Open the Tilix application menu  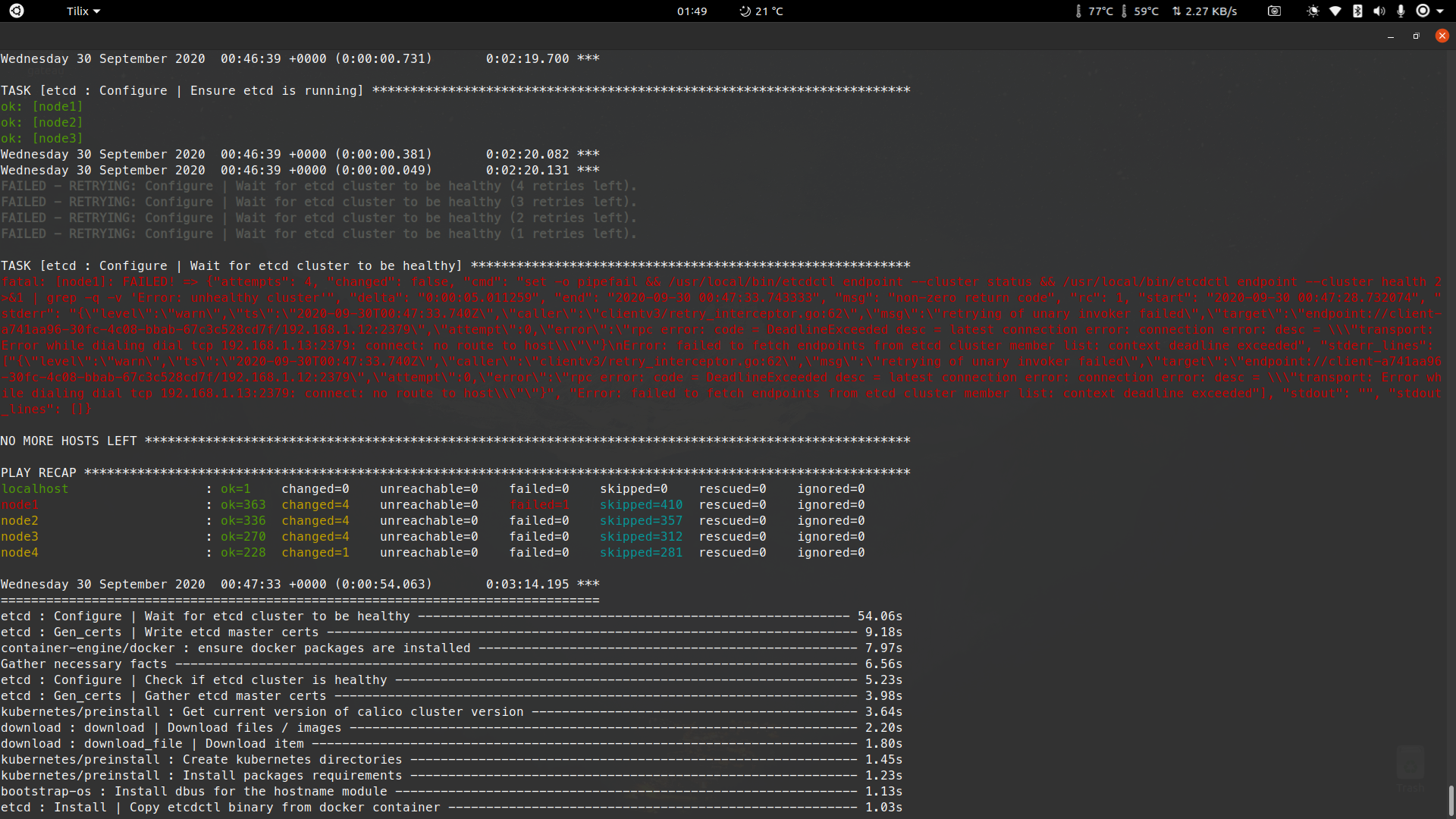click(83, 11)
